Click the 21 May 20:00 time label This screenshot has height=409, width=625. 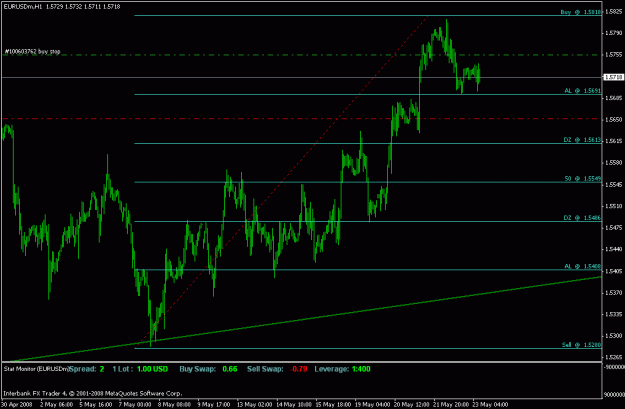[452, 404]
